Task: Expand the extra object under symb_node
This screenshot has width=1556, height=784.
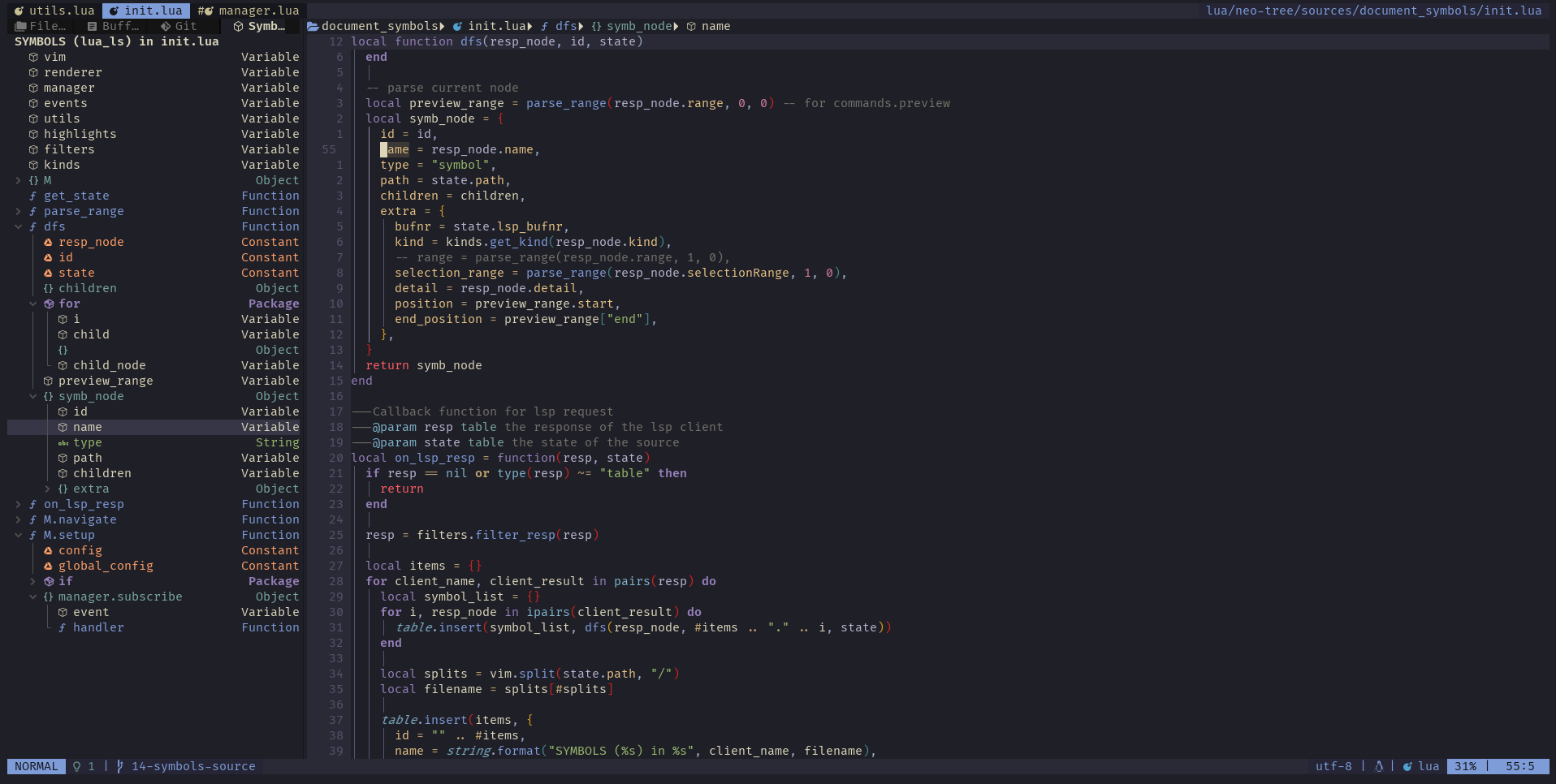Action: (x=48, y=489)
